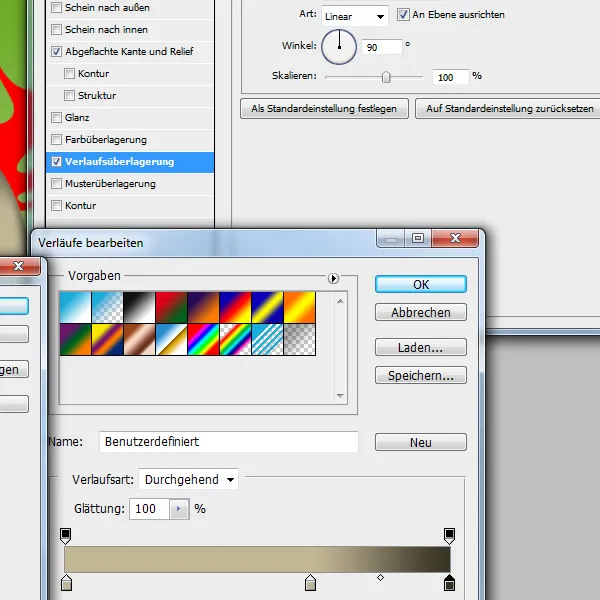Select the violet-to-orange gradient preset
Image resolution: width=600 pixels, height=600 pixels.
pyautogui.click(x=204, y=308)
